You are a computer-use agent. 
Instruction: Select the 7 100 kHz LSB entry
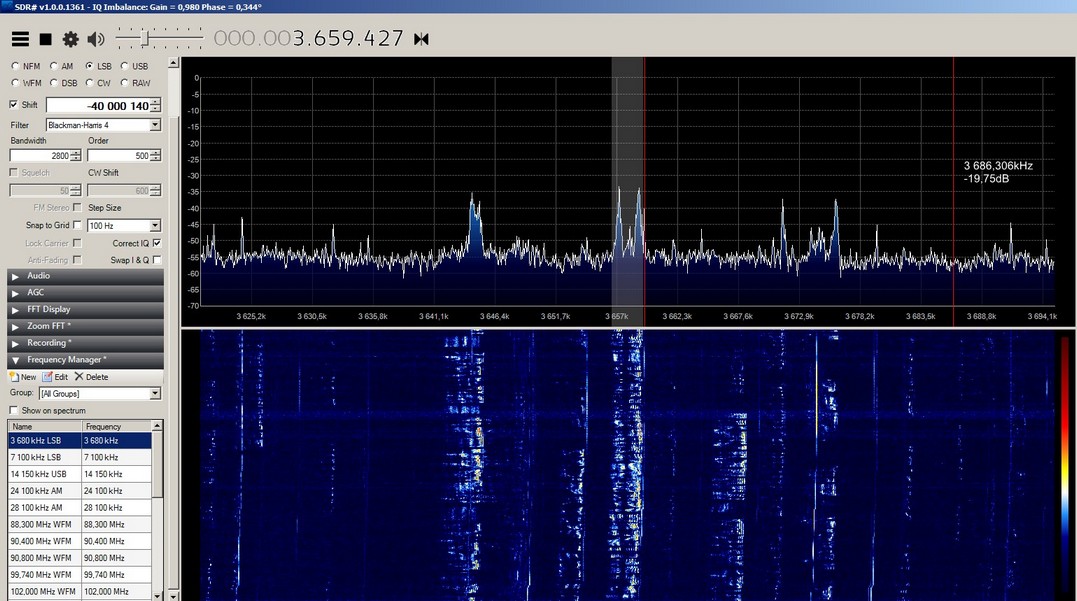click(80, 457)
